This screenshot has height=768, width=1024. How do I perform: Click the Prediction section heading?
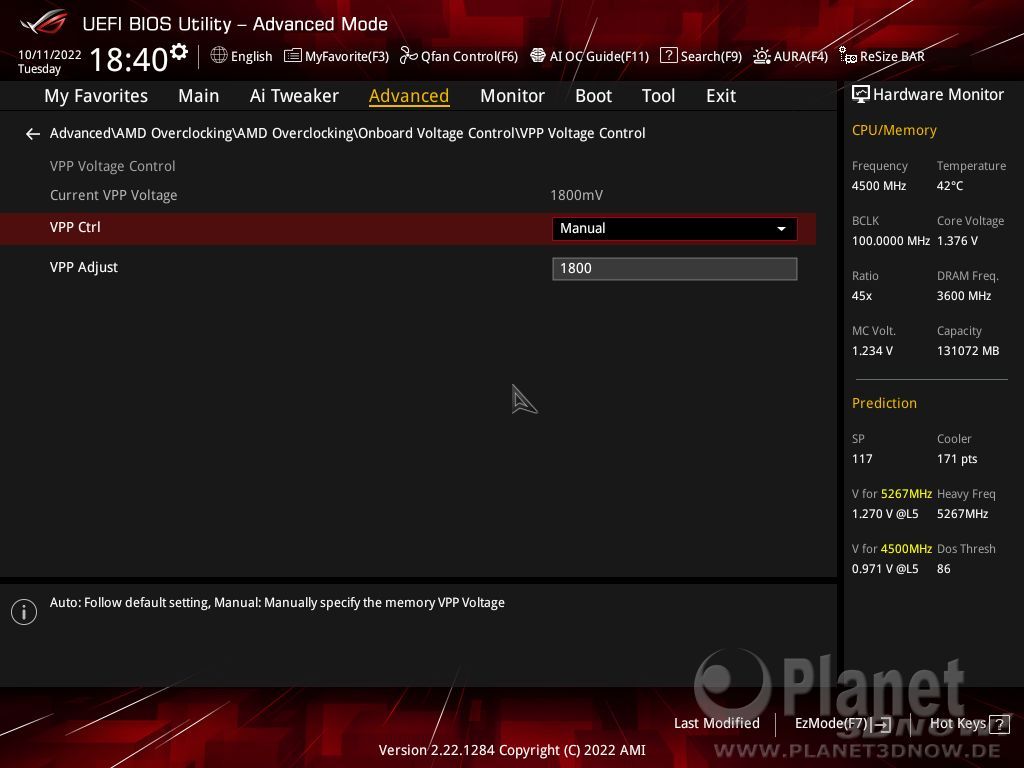(x=884, y=403)
